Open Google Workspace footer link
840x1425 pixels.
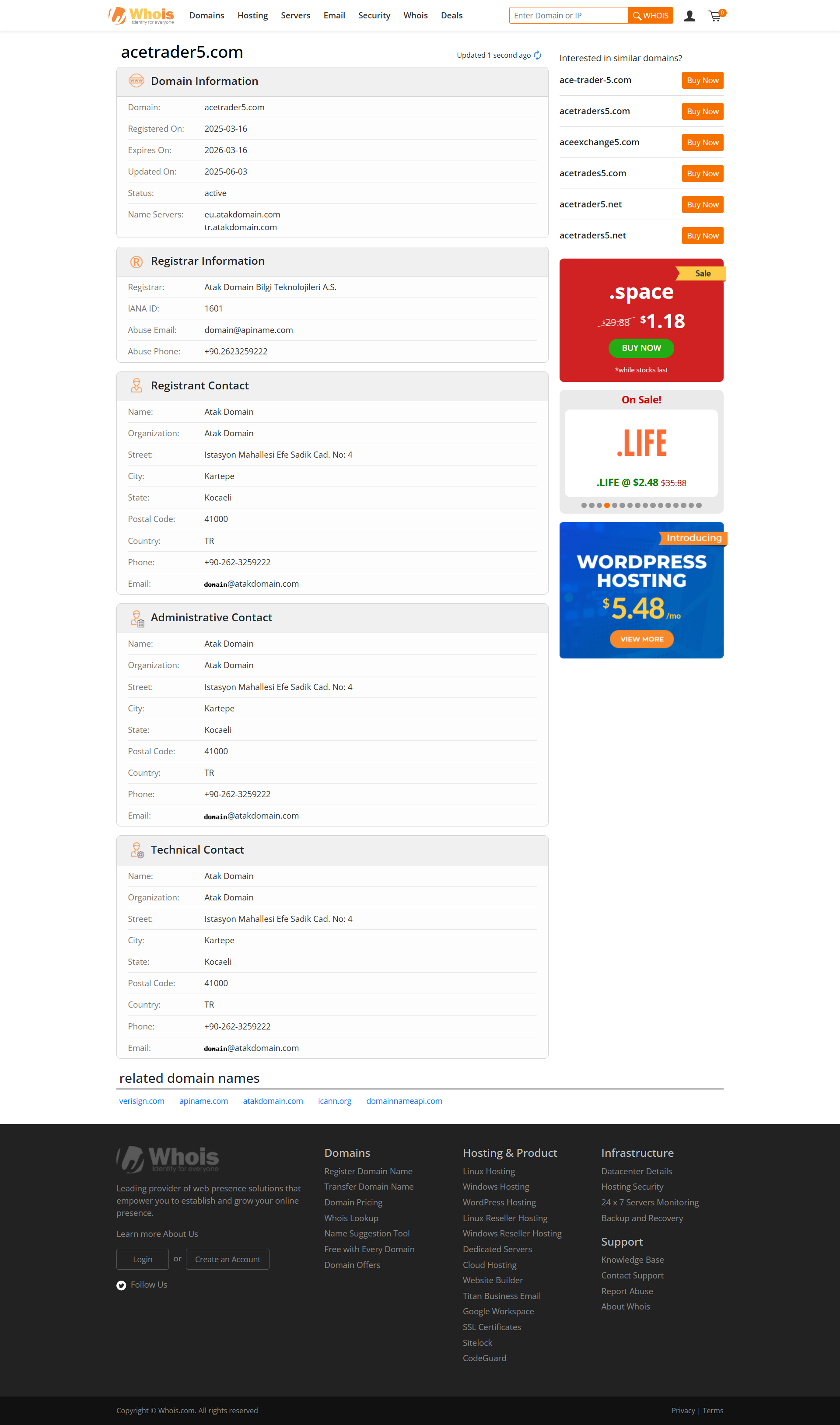498,1311
